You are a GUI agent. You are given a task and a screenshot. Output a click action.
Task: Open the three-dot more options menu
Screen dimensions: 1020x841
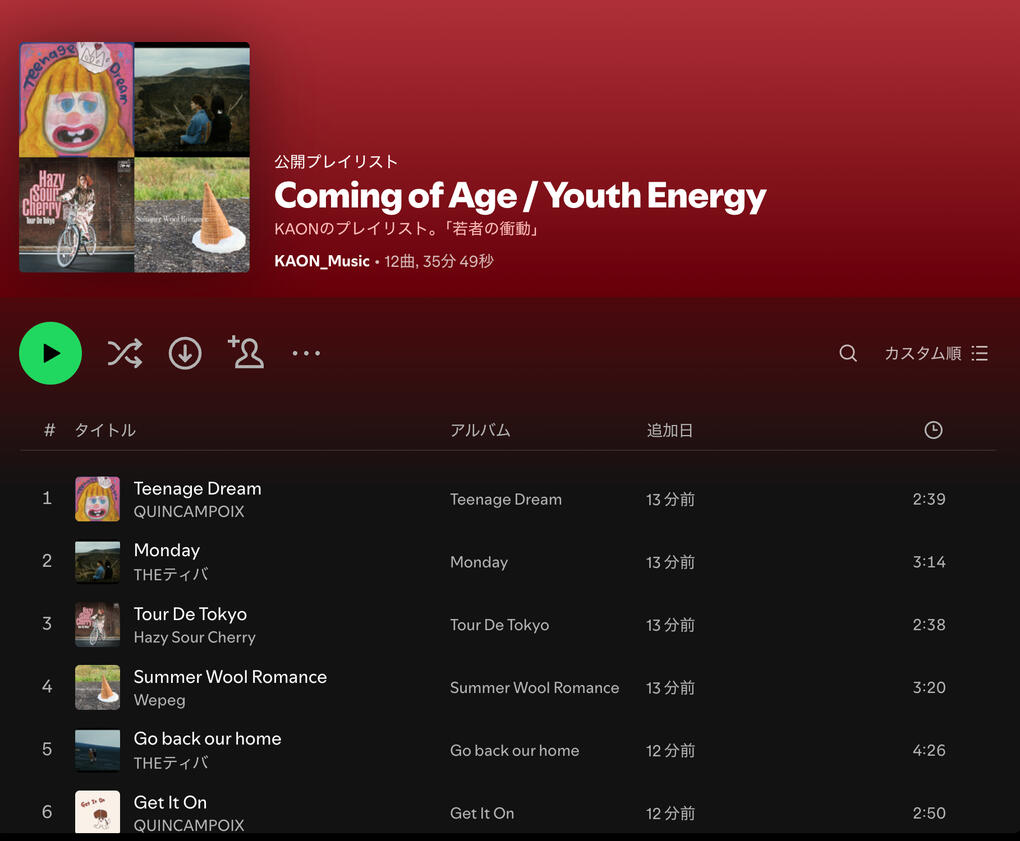(x=306, y=353)
